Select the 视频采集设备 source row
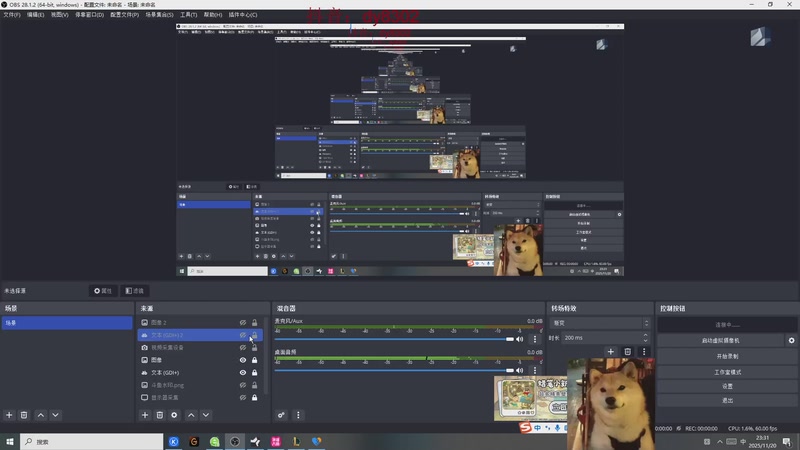This screenshot has height=450, width=800. coord(200,347)
